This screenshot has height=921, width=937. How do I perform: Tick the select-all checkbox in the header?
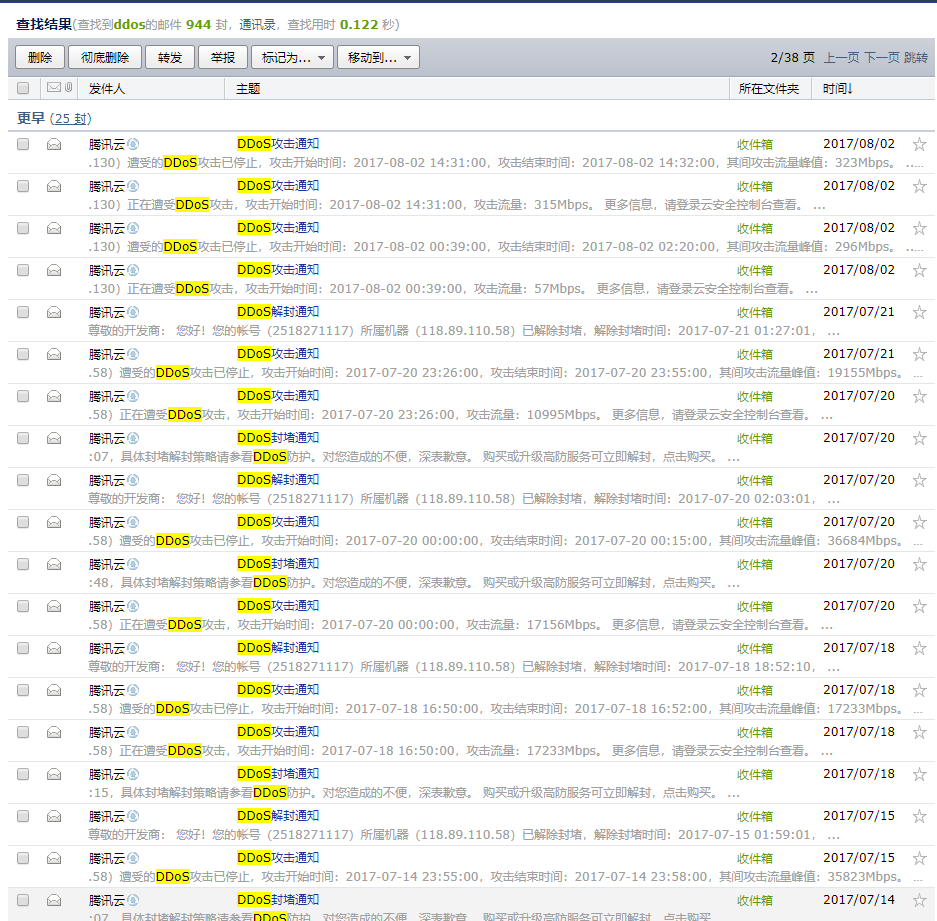(x=23, y=89)
